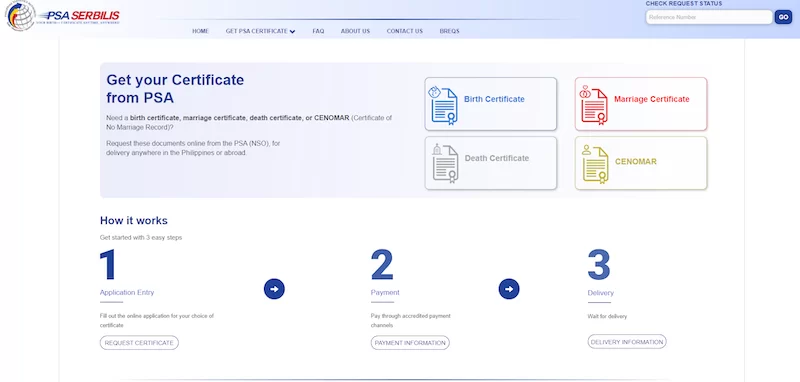Open the About Us page

coord(355,31)
